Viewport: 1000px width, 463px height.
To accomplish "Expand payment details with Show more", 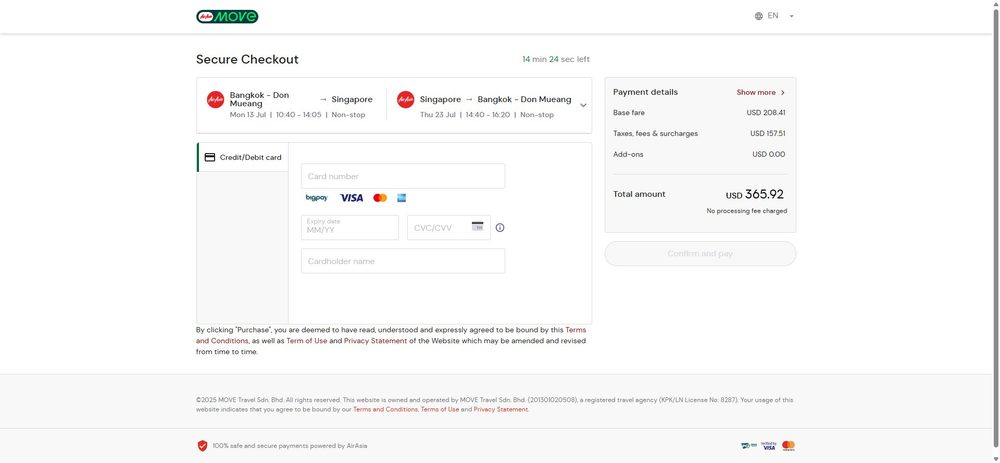I will 761,92.
